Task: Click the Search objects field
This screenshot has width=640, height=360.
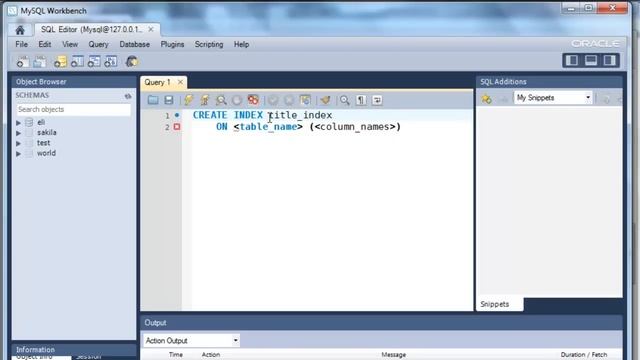Action: click(73, 109)
